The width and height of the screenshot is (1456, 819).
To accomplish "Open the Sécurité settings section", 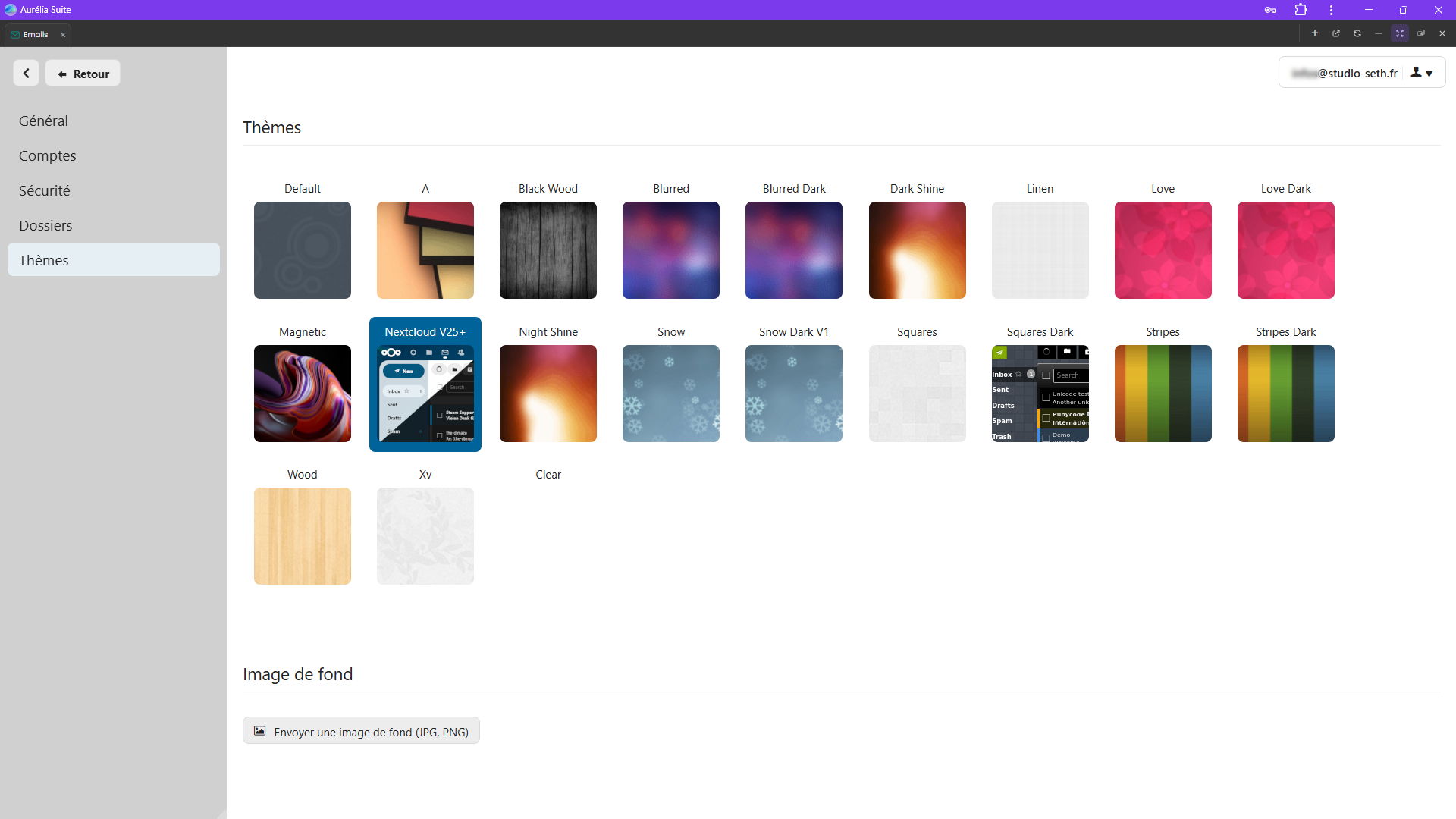I will [114, 190].
